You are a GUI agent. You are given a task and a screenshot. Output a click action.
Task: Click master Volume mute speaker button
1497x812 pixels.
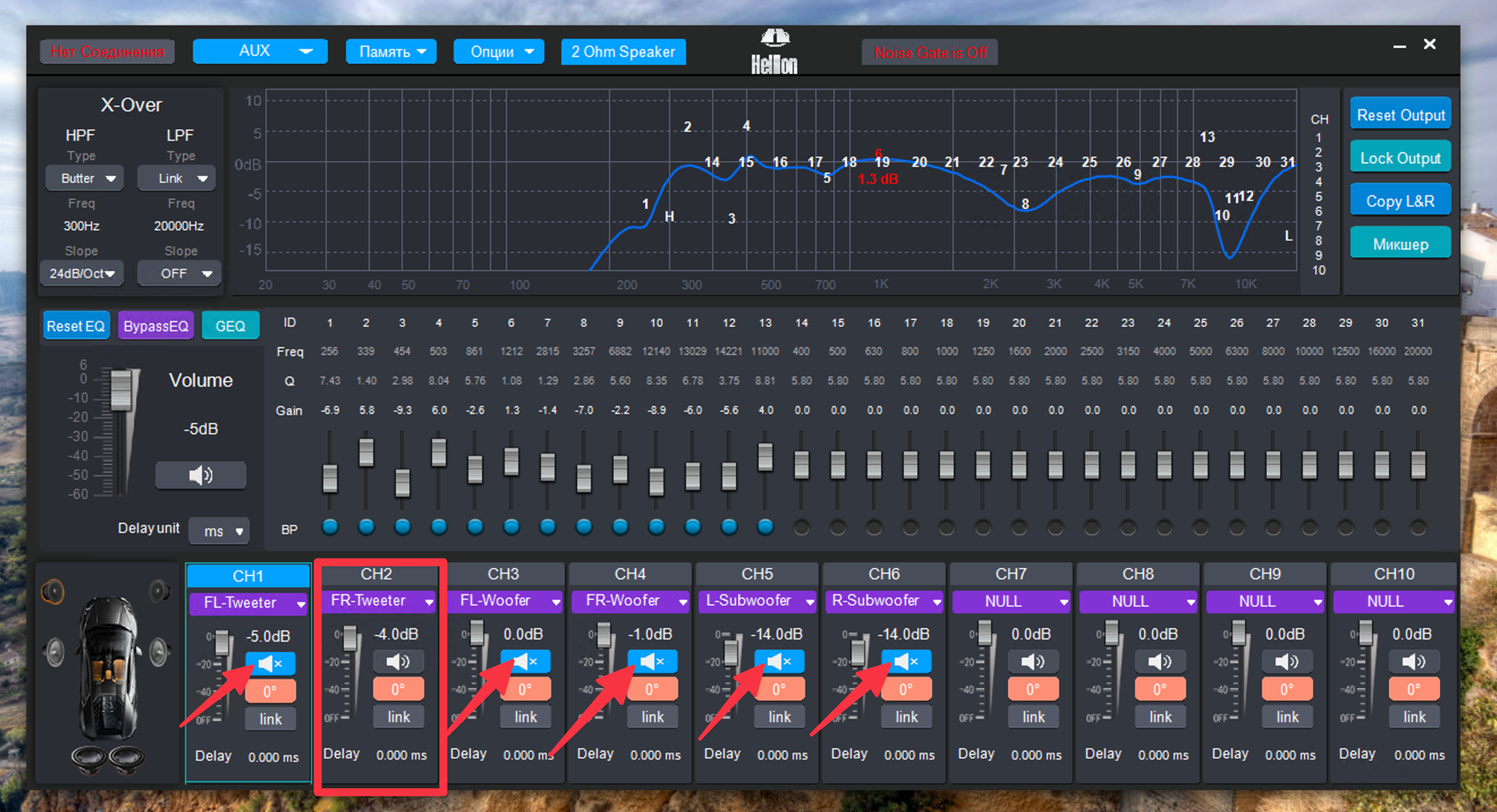(x=201, y=475)
